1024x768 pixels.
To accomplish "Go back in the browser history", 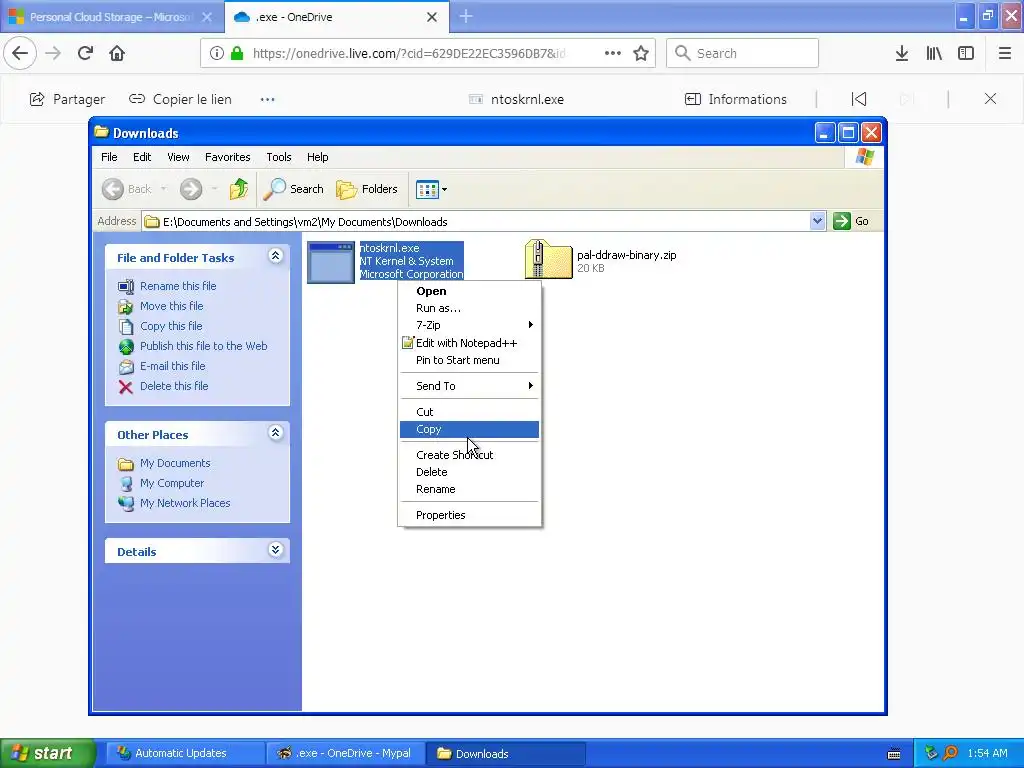I will click(20, 53).
